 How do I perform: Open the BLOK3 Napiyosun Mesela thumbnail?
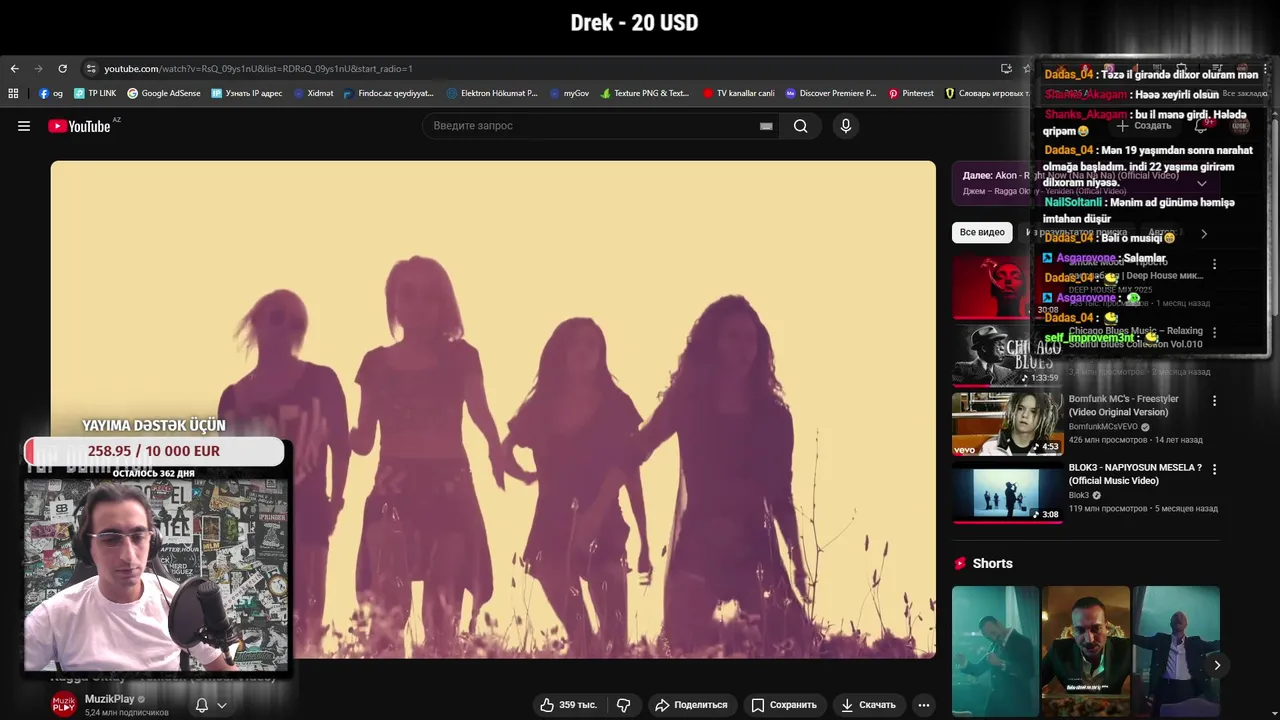[x=1005, y=492]
